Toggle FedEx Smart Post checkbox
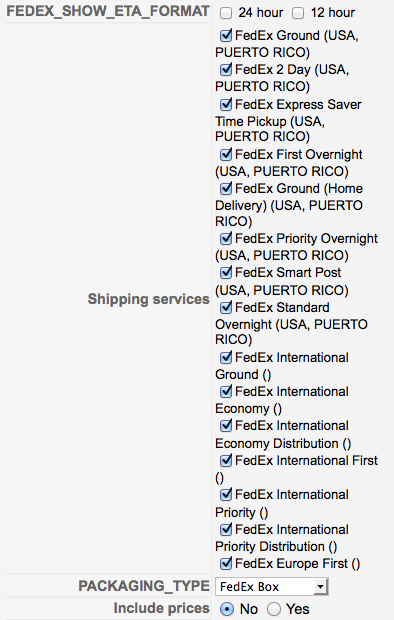394x620 pixels. 226,272
